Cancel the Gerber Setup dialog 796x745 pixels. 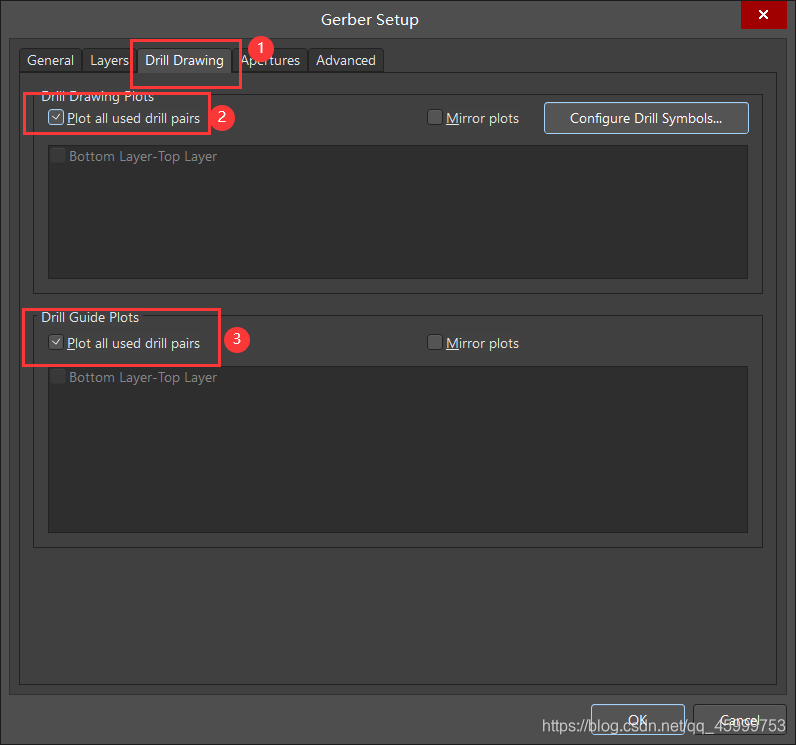point(739,720)
